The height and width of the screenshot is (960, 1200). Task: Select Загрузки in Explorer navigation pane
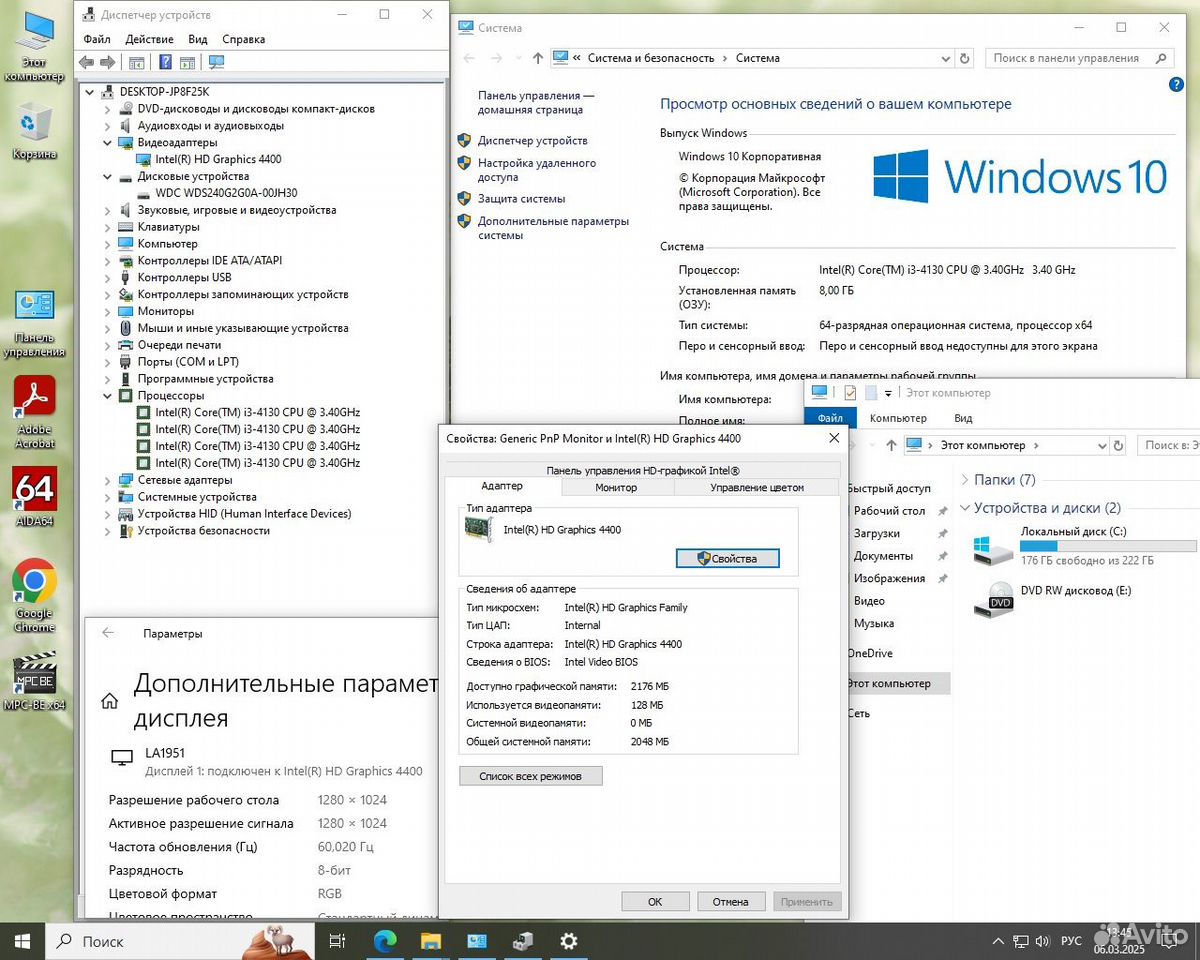[877, 534]
